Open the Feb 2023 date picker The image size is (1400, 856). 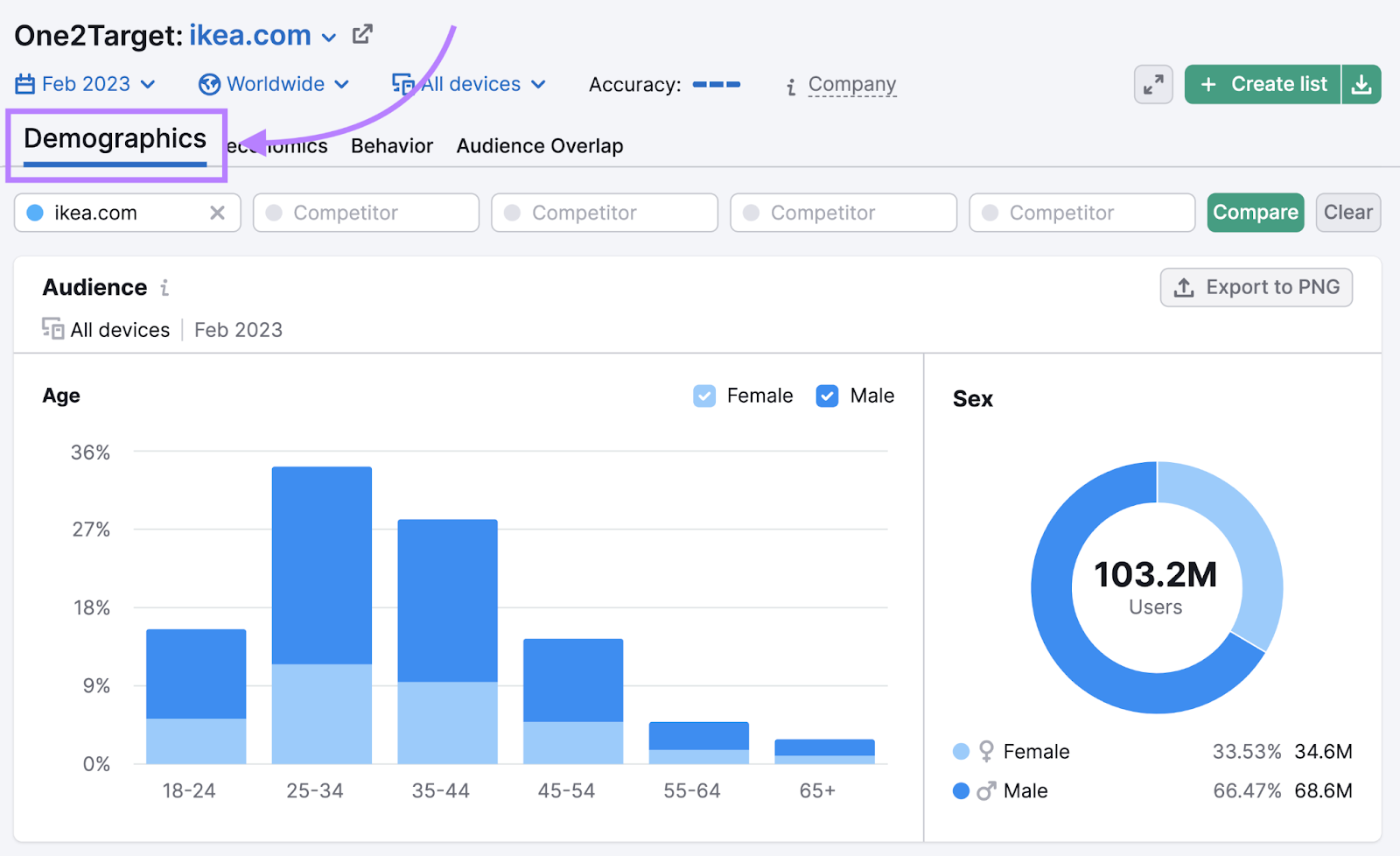(x=86, y=84)
